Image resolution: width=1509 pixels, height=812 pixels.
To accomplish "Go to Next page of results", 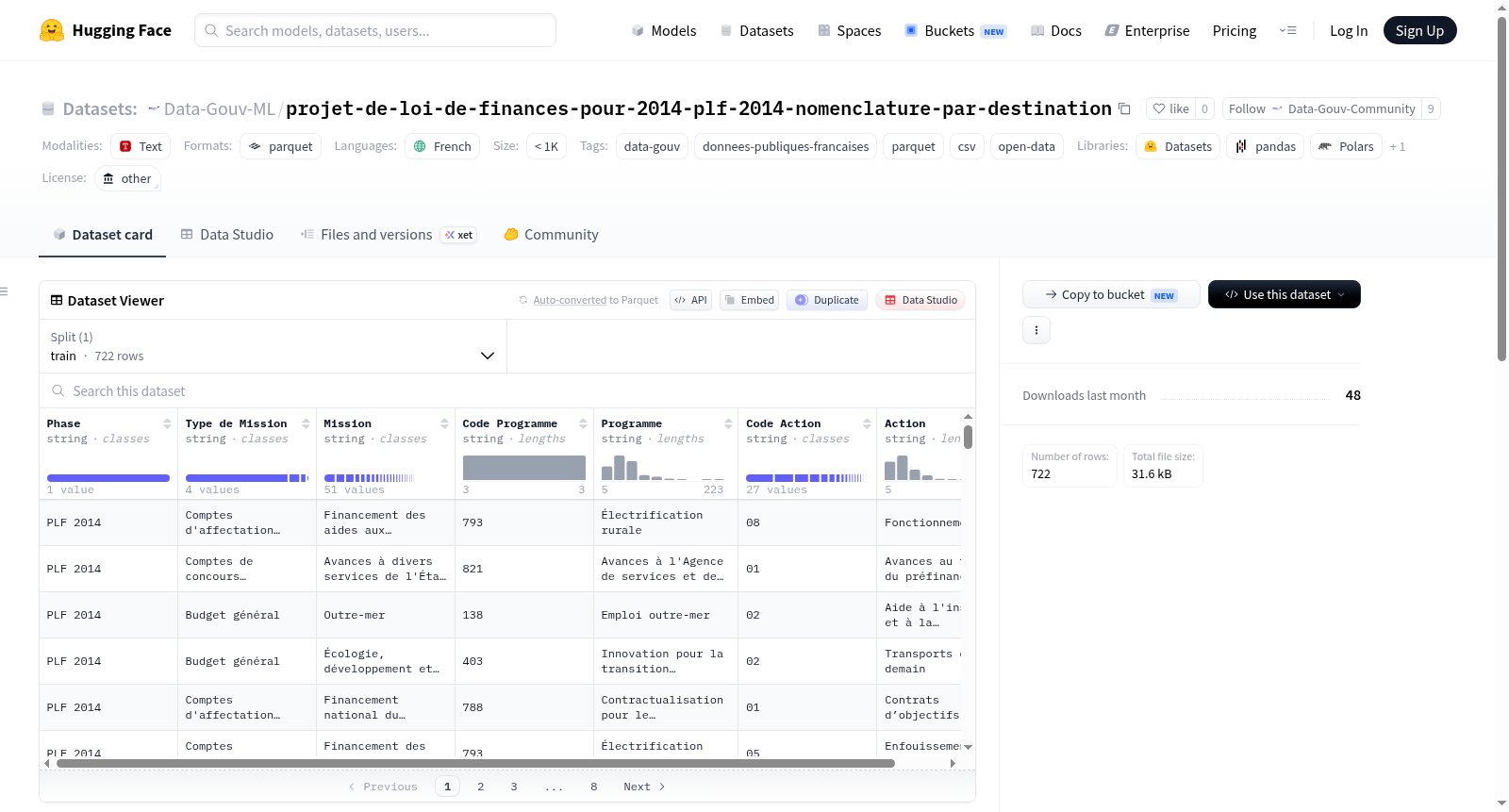I will coord(644,787).
